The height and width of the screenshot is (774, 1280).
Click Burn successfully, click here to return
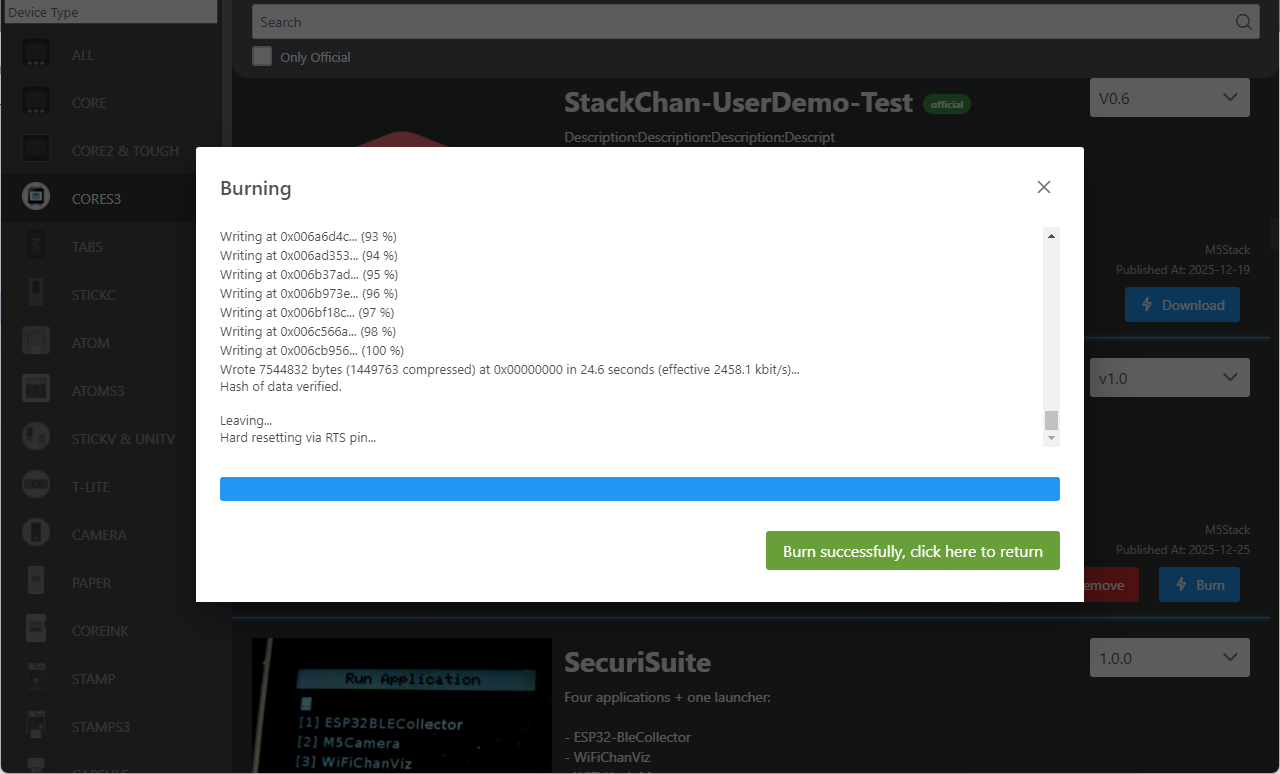pyautogui.click(x=912, y=551)
